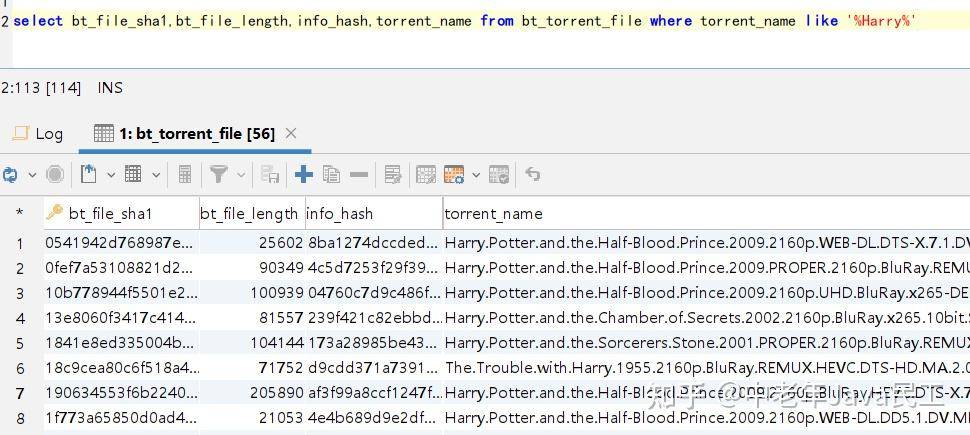Click the key icon in bt_file_sha1 header
This screenshot has width=970, height=435.
54,212
